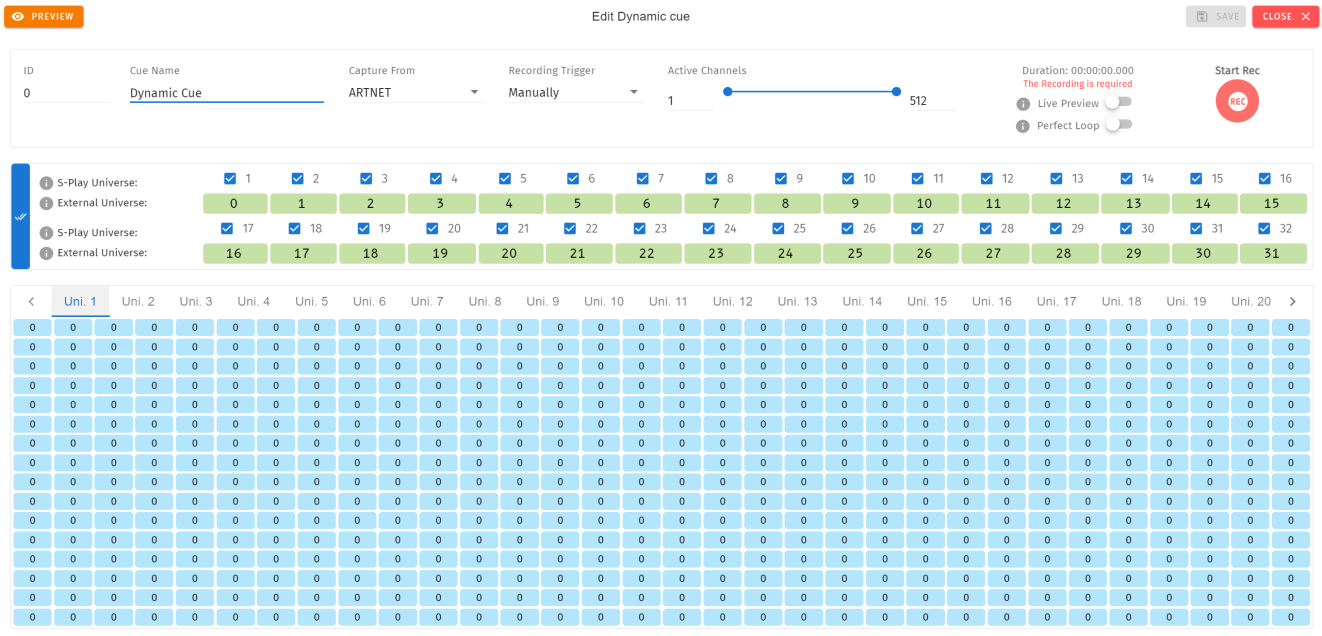Click info icon next to second External Universe
This screenshot has height=636, width=1322.
tap(46, 253)
